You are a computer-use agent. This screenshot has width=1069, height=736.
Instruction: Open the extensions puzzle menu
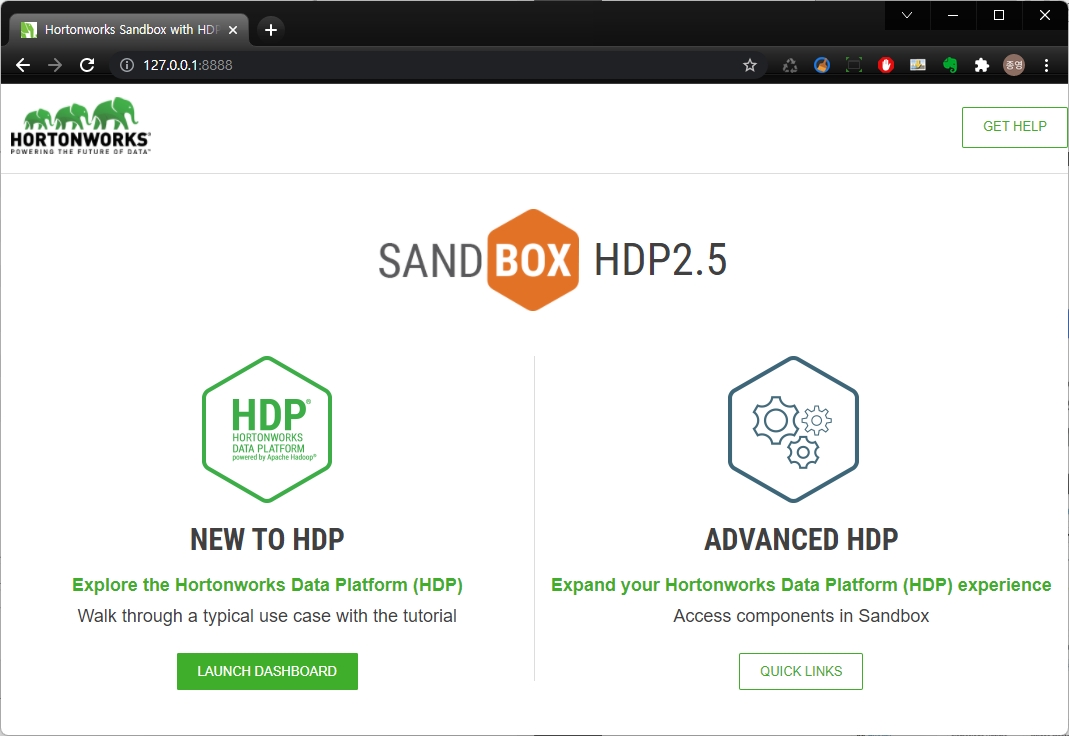(x=982, y=65)
